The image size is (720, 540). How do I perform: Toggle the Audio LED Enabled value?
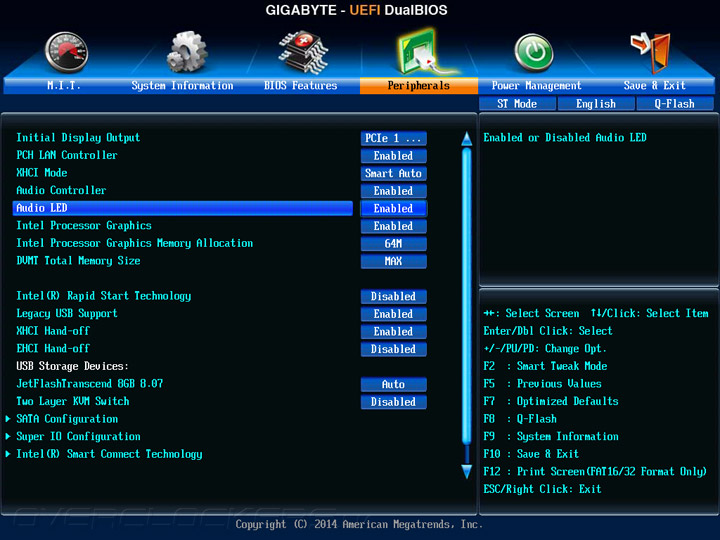(394, 208)
